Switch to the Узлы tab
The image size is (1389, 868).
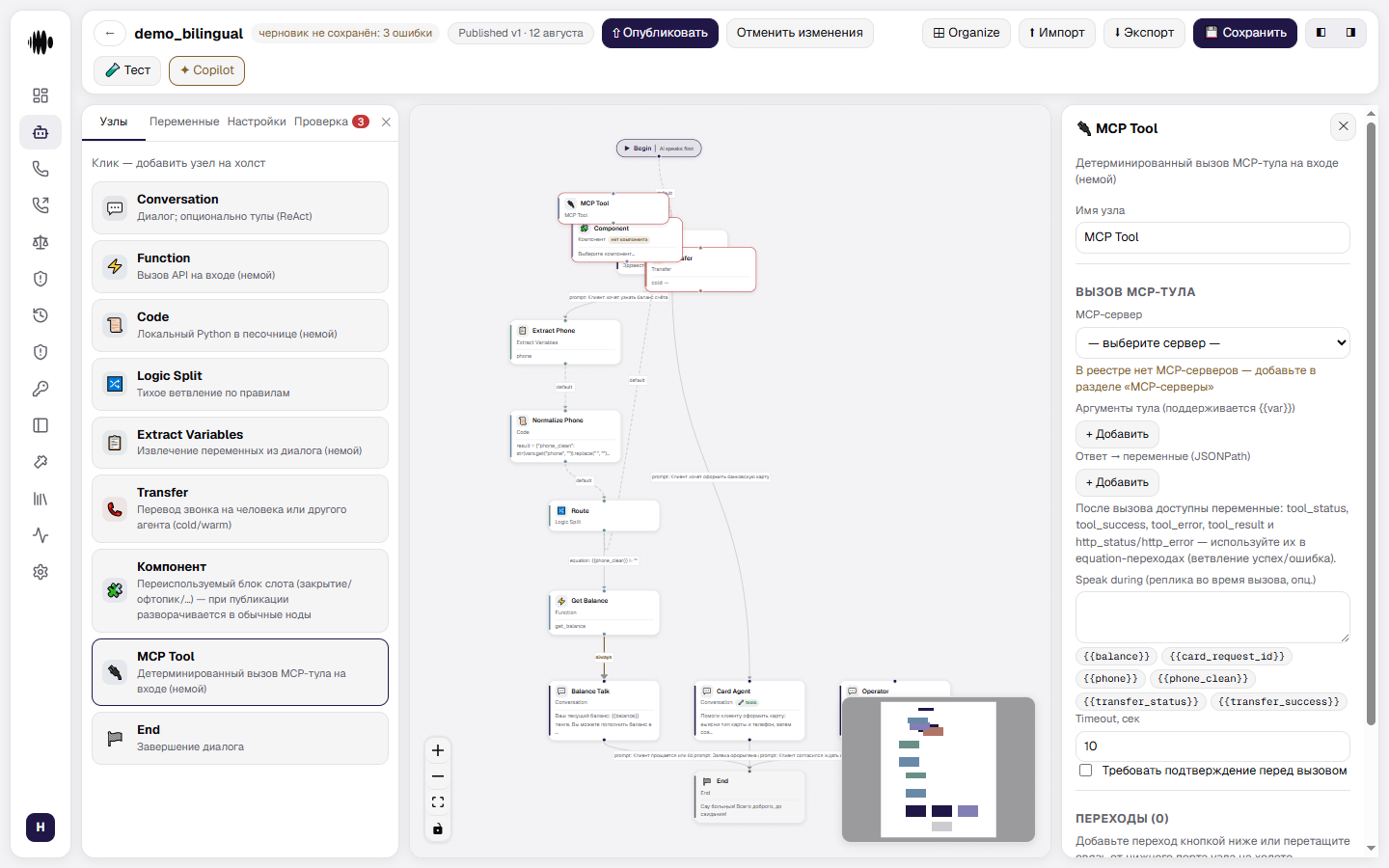coord(114,122)
